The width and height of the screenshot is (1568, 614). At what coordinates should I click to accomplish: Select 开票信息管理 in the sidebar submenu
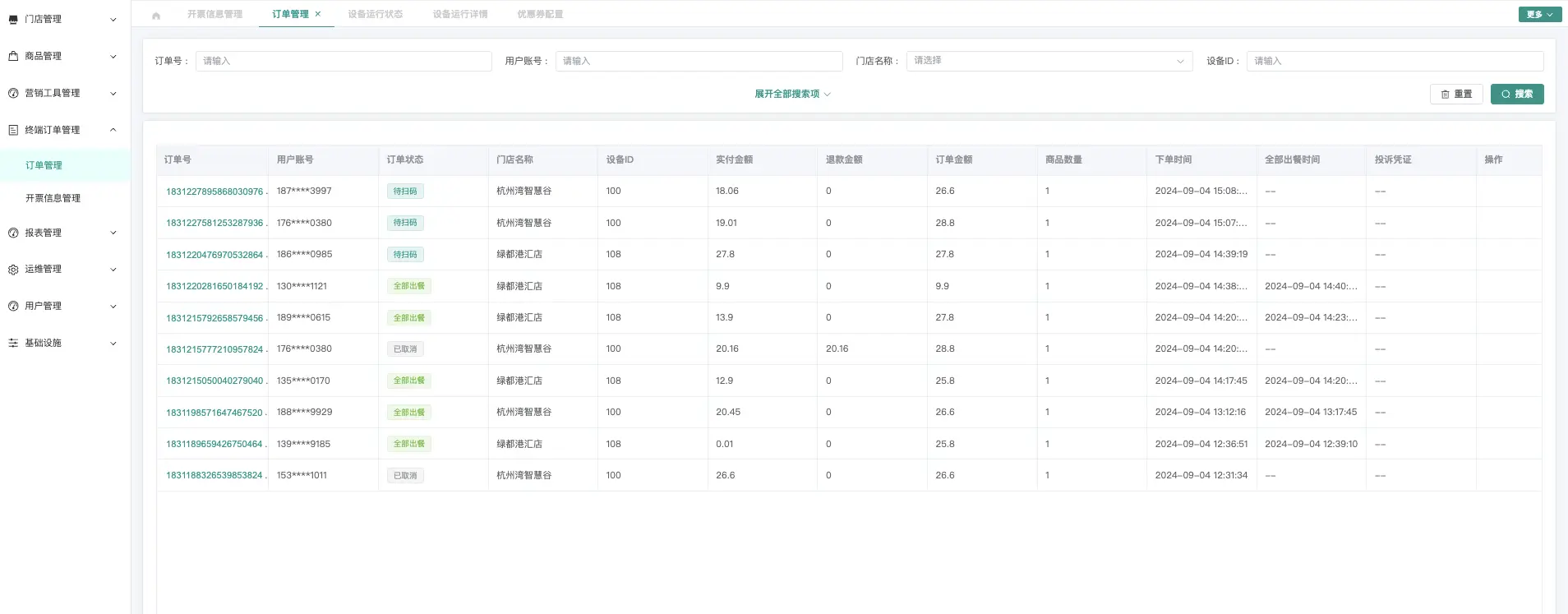[65, 198]
